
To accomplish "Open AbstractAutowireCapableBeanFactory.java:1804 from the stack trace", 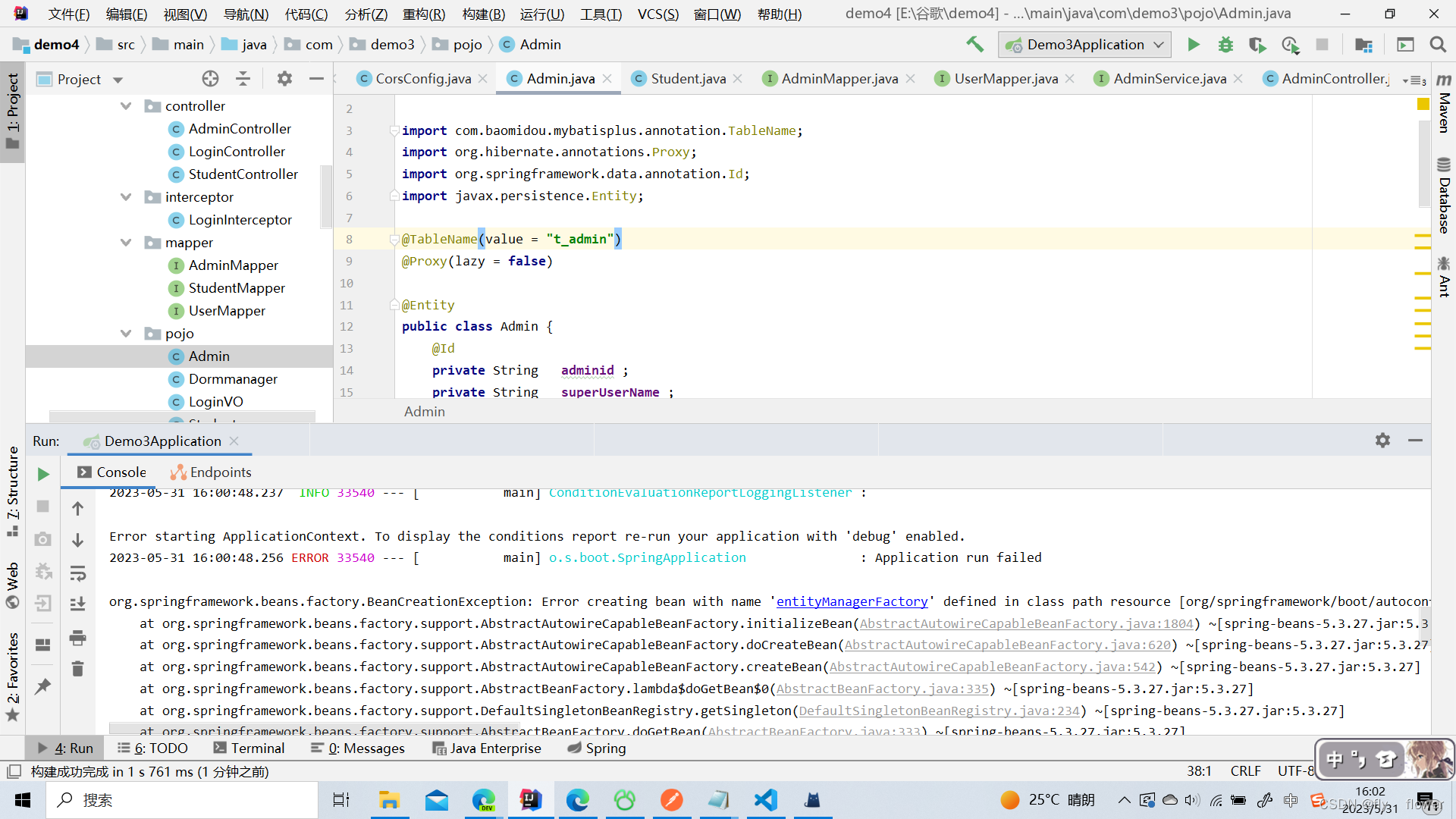I will [1027, 623].
